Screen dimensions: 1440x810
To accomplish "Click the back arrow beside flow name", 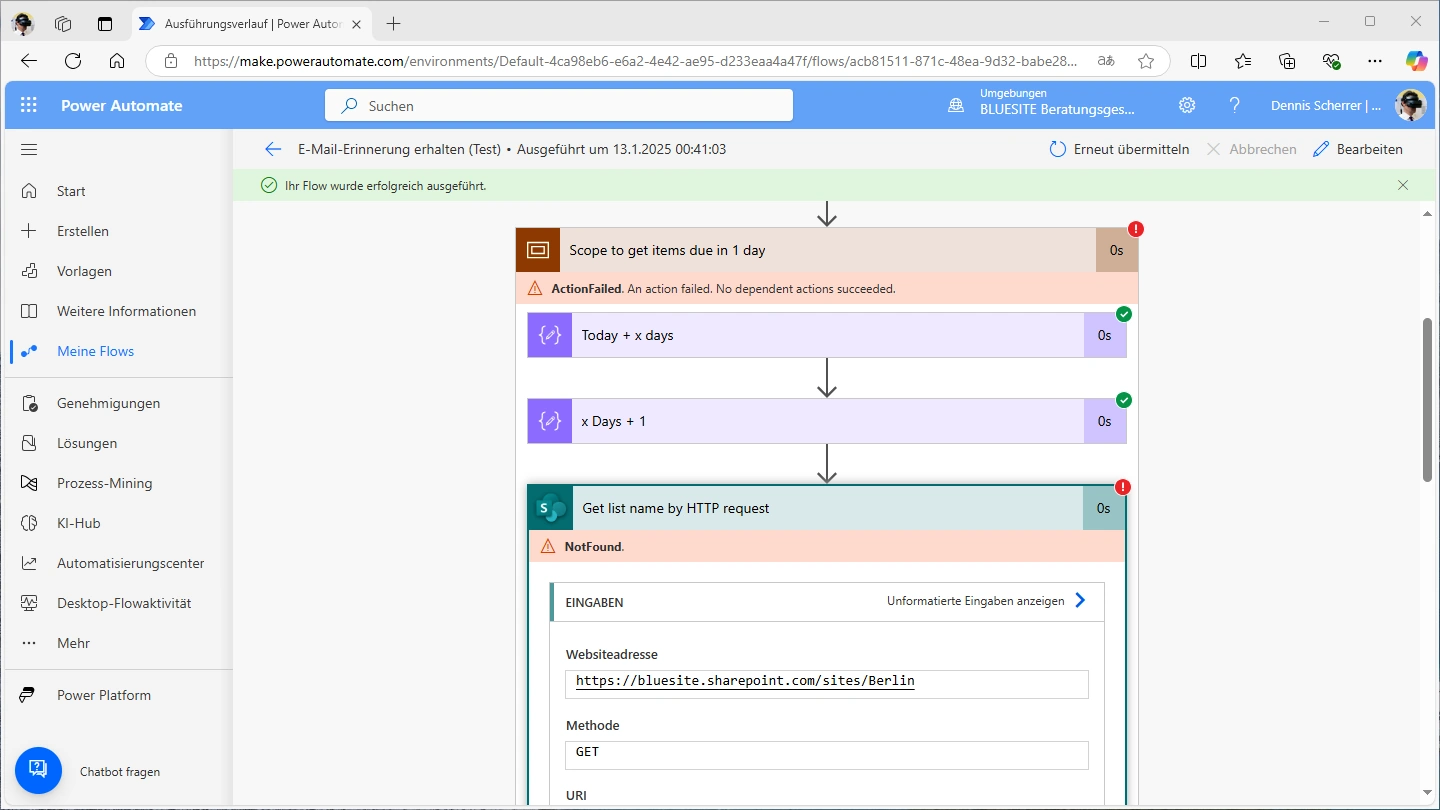I will (273, 149).
